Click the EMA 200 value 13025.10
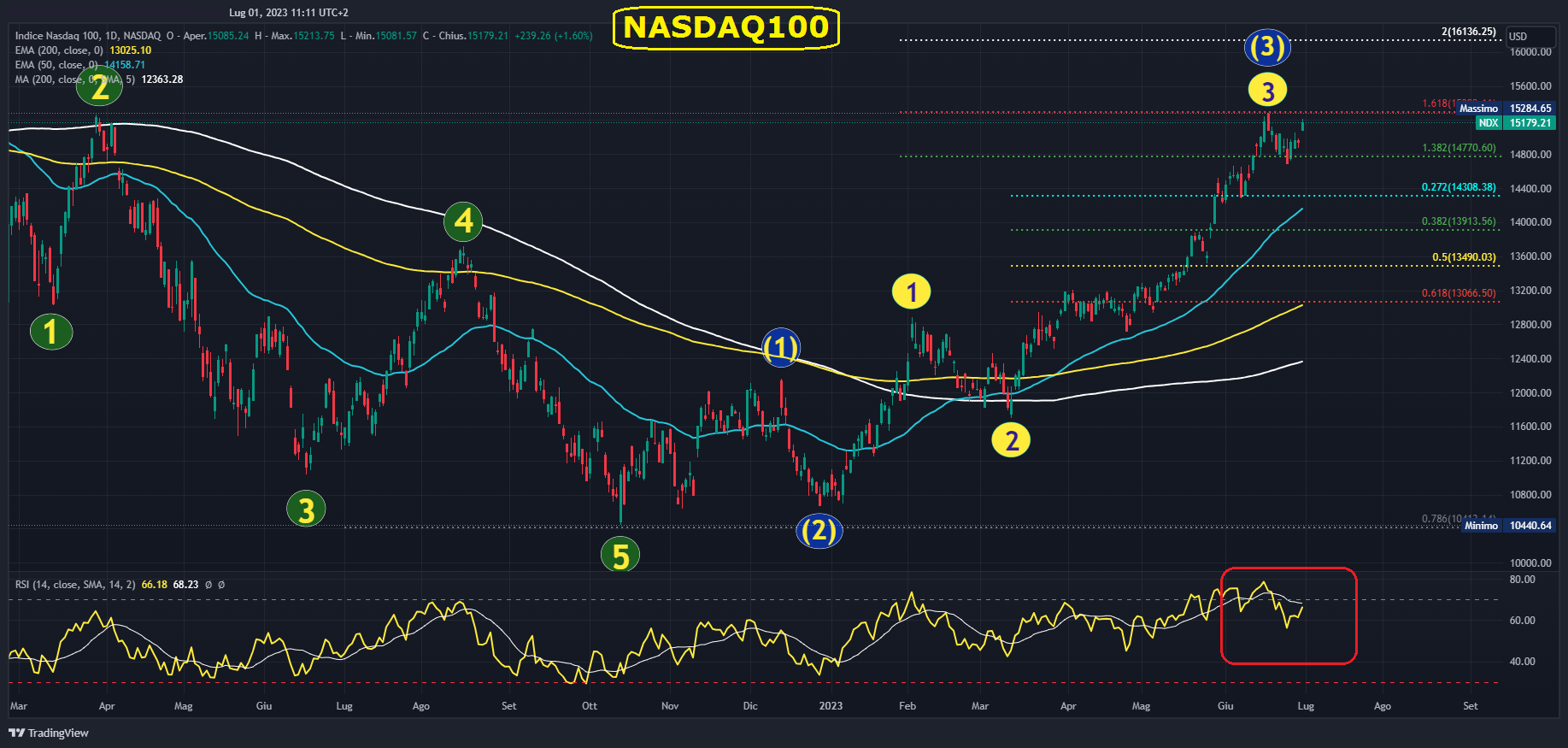 pos(131,50)
